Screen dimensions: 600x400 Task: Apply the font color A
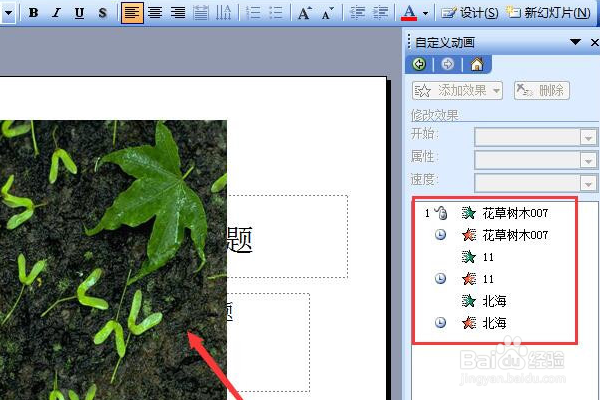pos(409,13)
